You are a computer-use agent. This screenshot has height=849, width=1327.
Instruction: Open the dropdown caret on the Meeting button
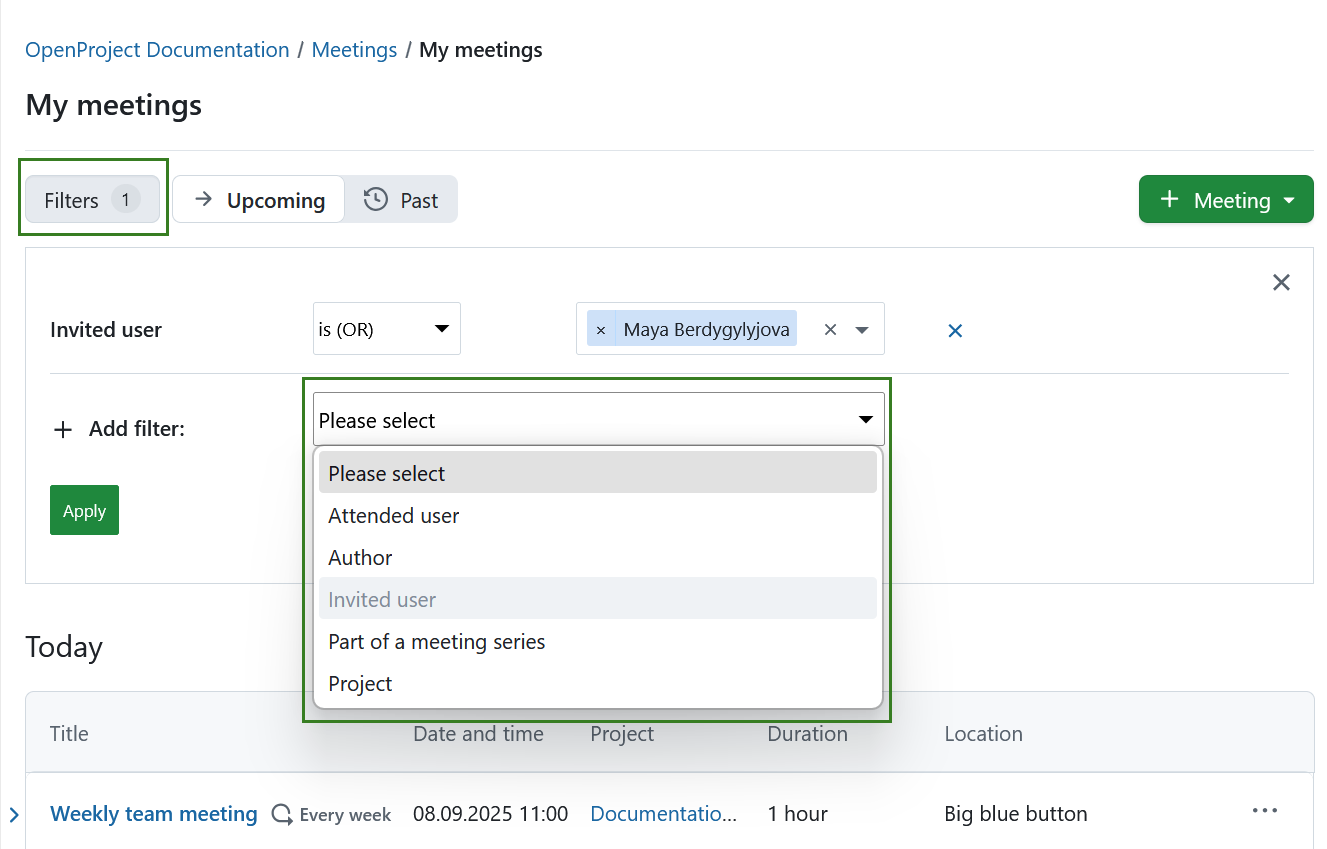[1287, 199]
